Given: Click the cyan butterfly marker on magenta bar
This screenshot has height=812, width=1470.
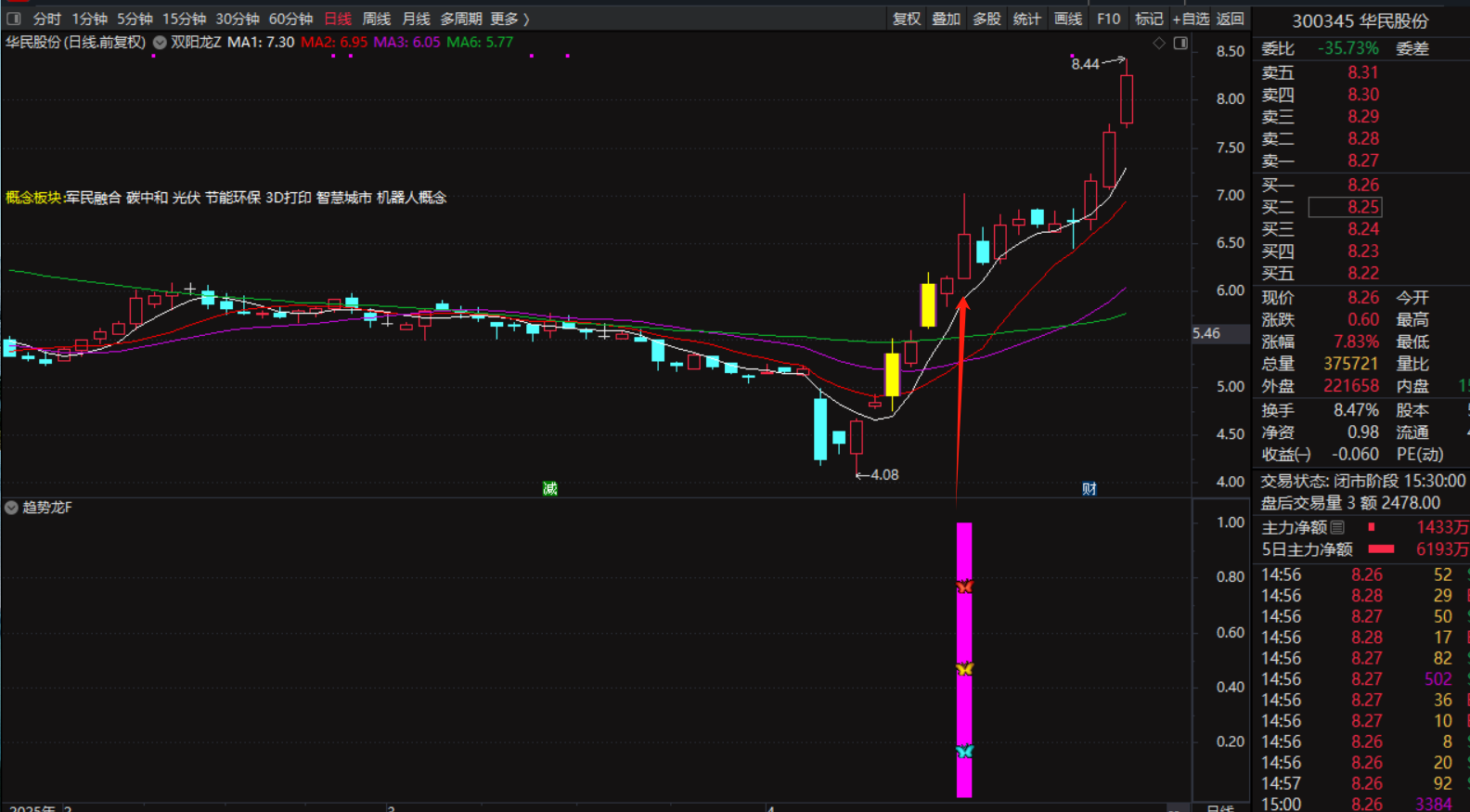Looking at the screenshot, I should [x=964, y=751].
